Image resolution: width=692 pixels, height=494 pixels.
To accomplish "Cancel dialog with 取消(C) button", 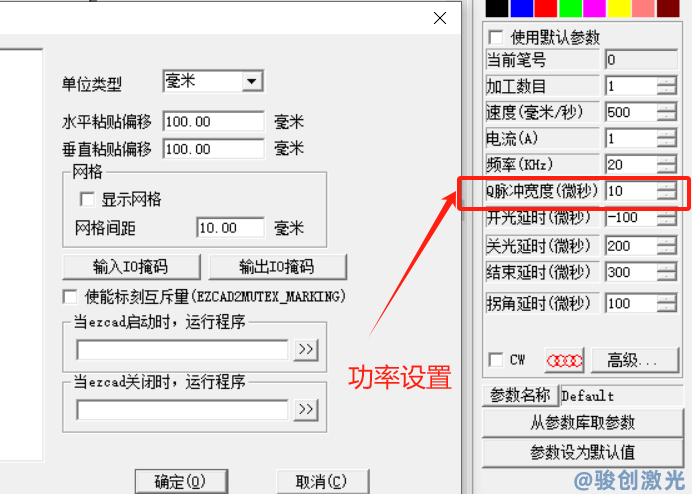I will pyautogui.click(x=323, y=482).
